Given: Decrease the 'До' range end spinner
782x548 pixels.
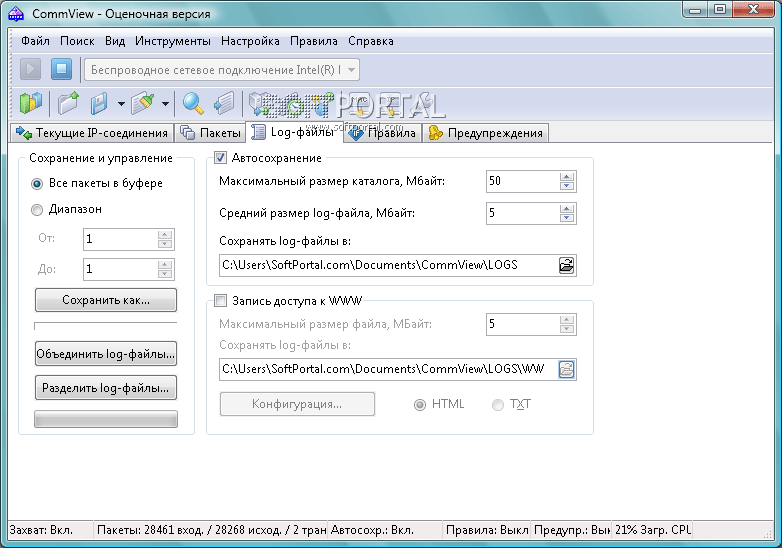Looking at the screenshot, I should click(165, 274).
